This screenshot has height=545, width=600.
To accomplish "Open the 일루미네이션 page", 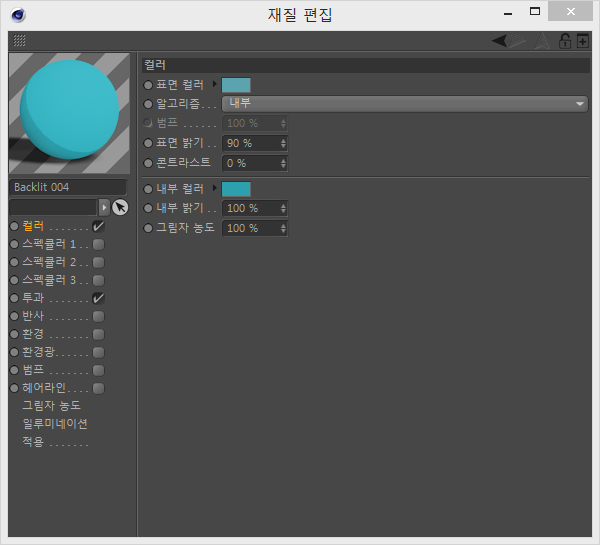I will coord(55,424).
